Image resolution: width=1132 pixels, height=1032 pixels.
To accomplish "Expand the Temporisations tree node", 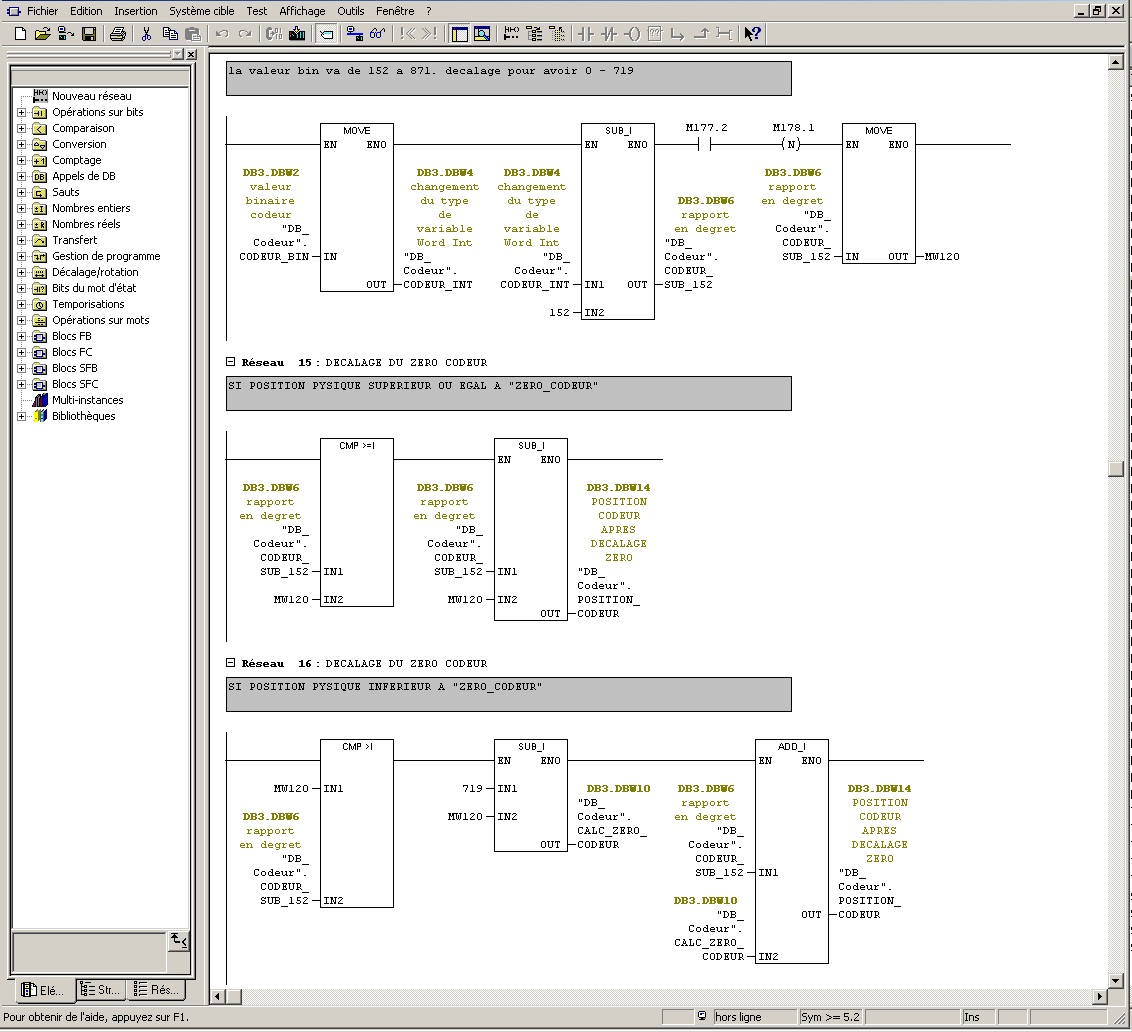I will click(22, 304).
